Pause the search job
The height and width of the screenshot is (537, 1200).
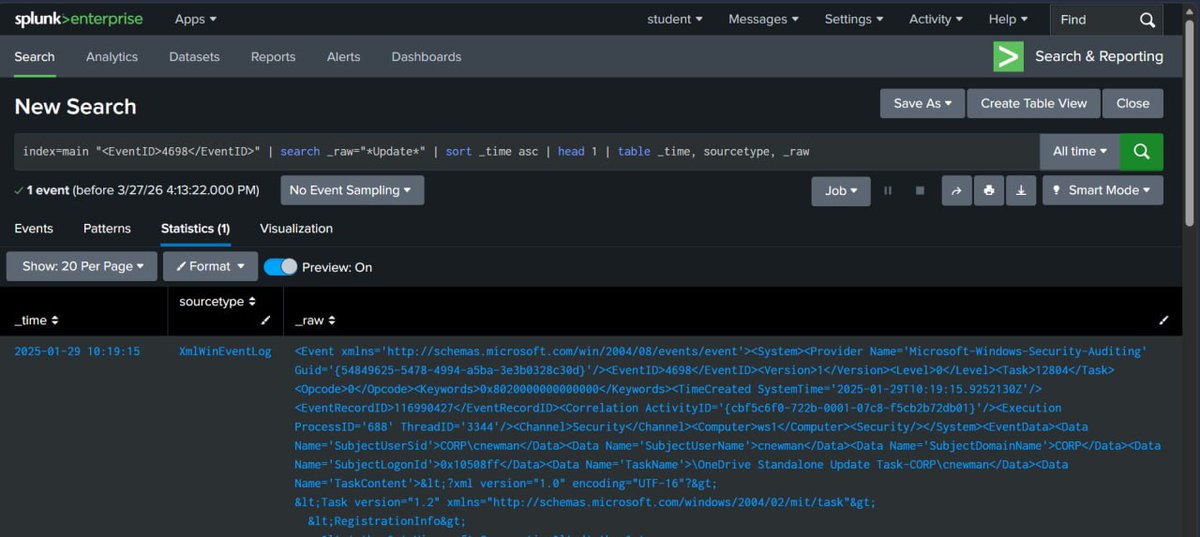(x=887, y=190)
